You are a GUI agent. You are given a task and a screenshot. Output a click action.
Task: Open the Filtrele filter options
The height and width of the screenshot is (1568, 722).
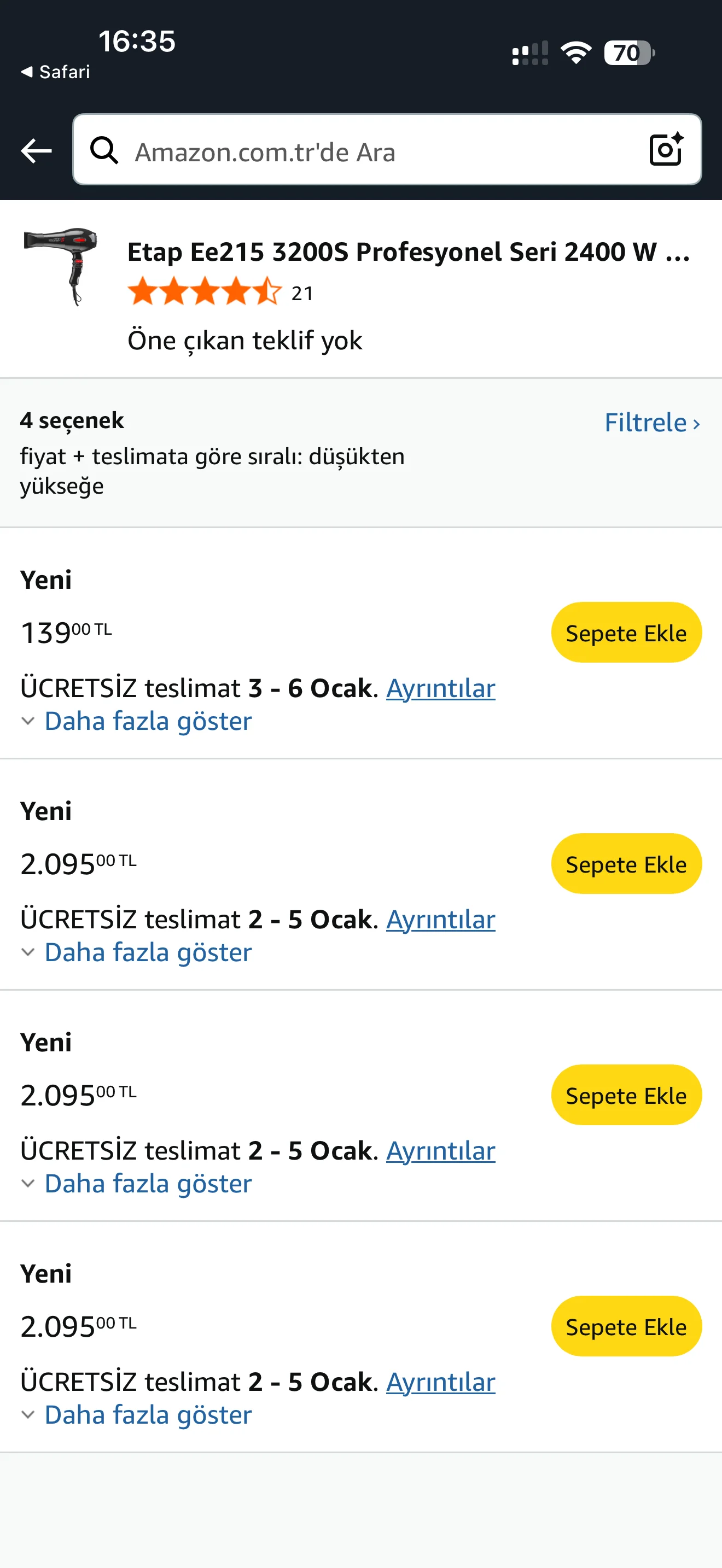651,423
